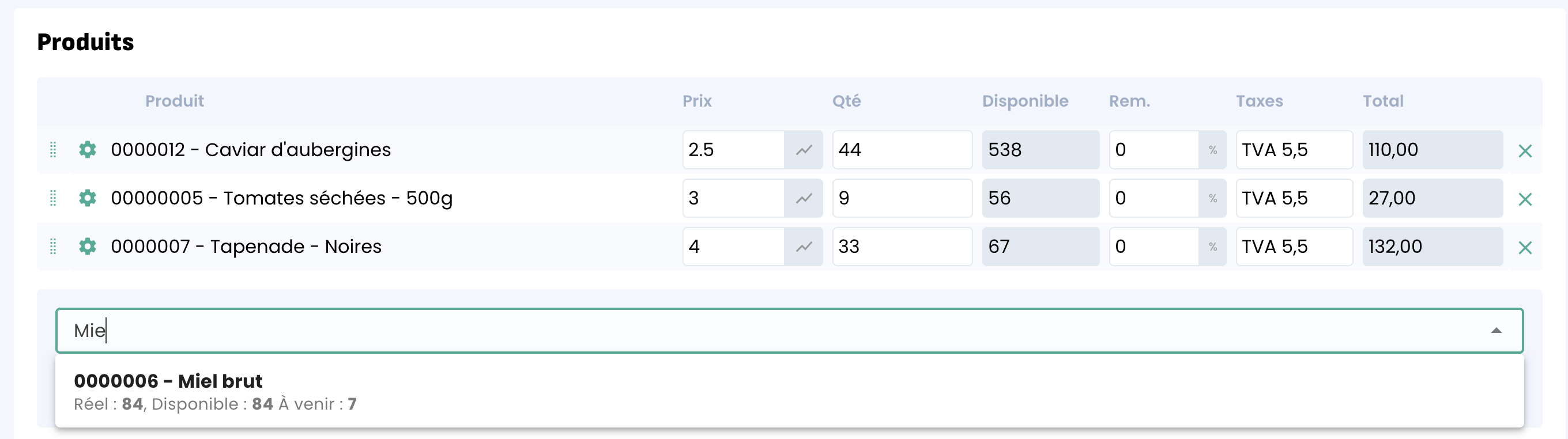Focus the product search field containing Mie
1568x439 pixels.
point(730,331)
